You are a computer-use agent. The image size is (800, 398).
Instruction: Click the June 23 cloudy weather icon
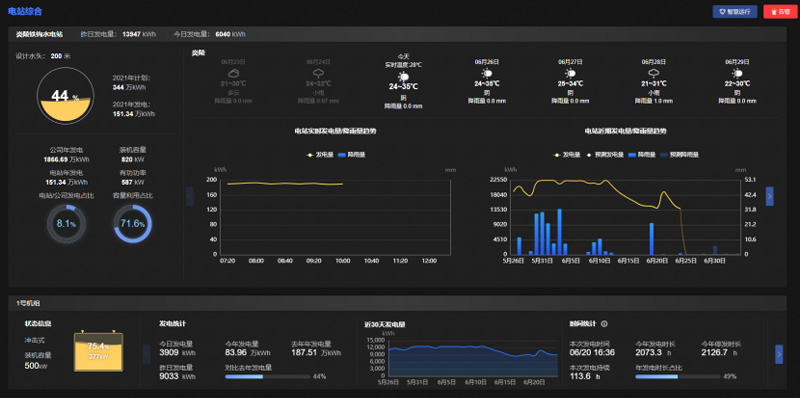coord(234,73)
